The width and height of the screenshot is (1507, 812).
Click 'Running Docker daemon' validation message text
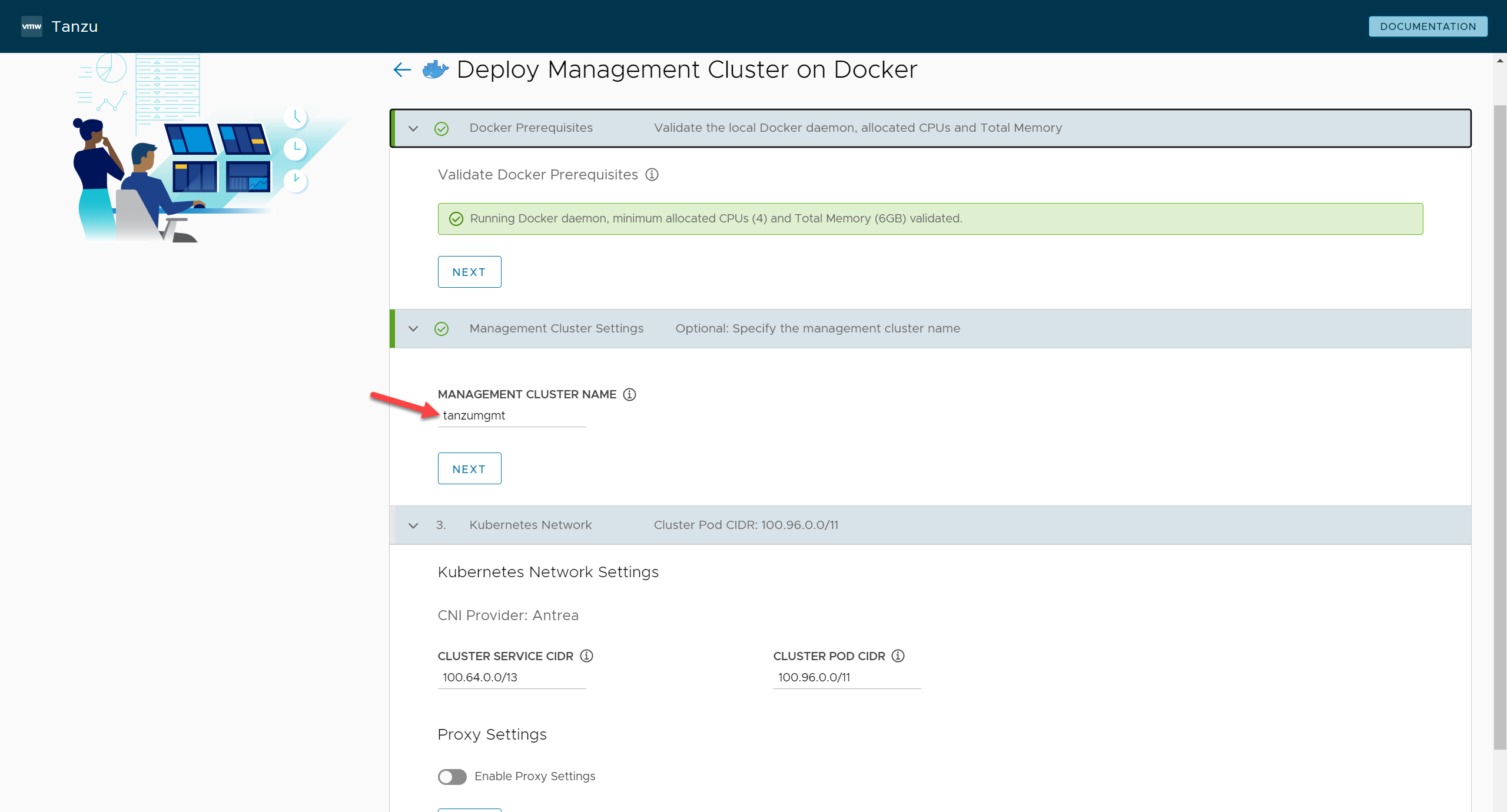coord(716,218)
